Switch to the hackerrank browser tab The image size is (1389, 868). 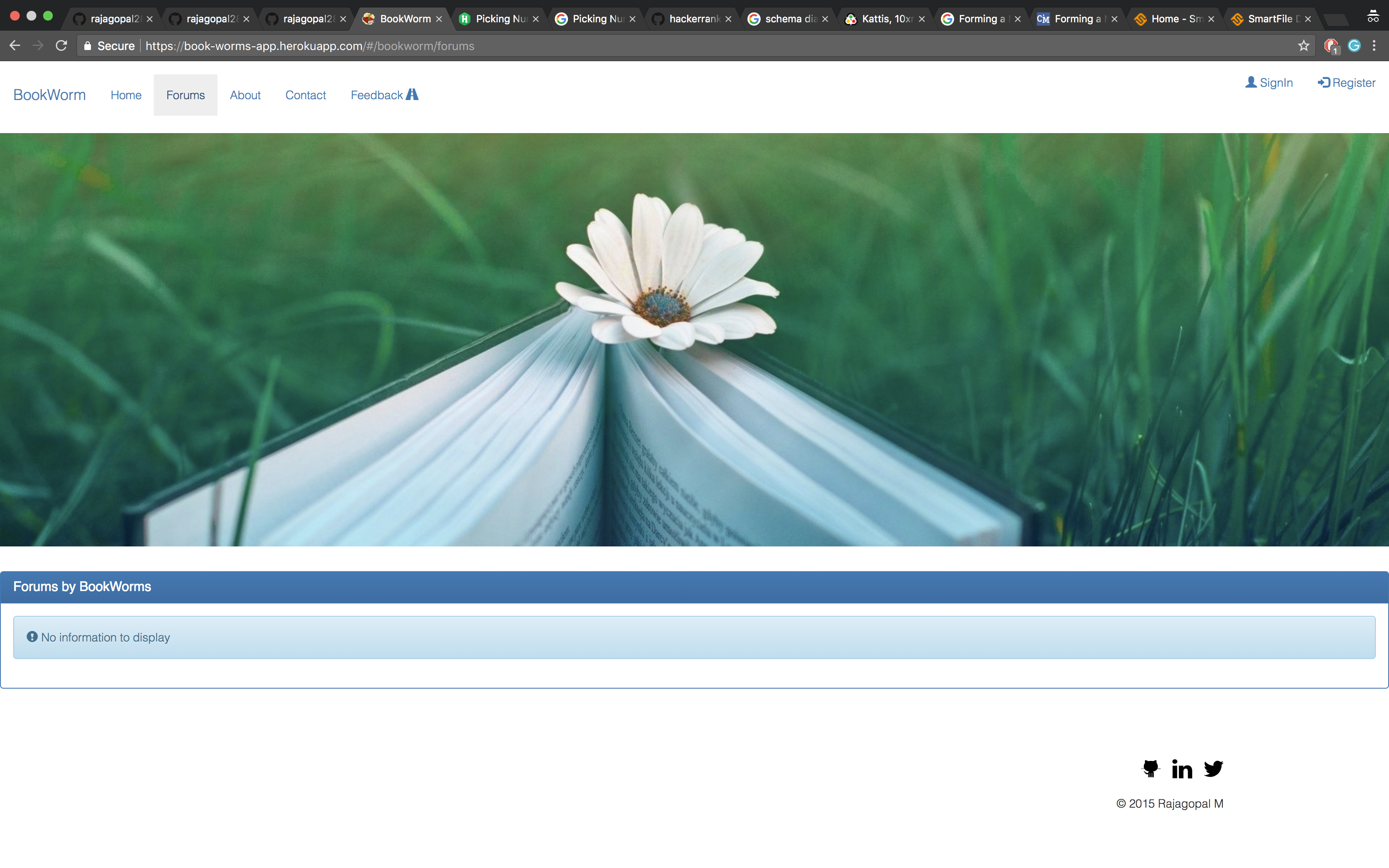pos(693,19)
